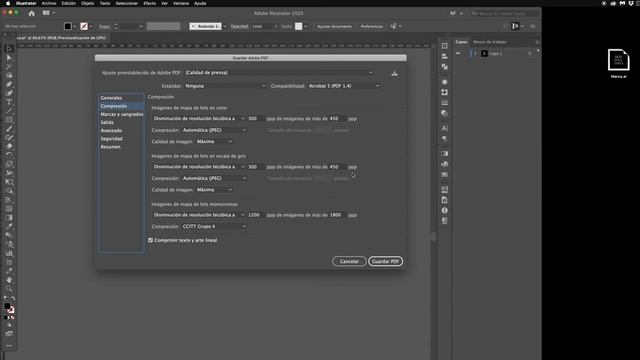Open grayscale images resampling method dropdown
640x360 pixels.
point(199,167)
